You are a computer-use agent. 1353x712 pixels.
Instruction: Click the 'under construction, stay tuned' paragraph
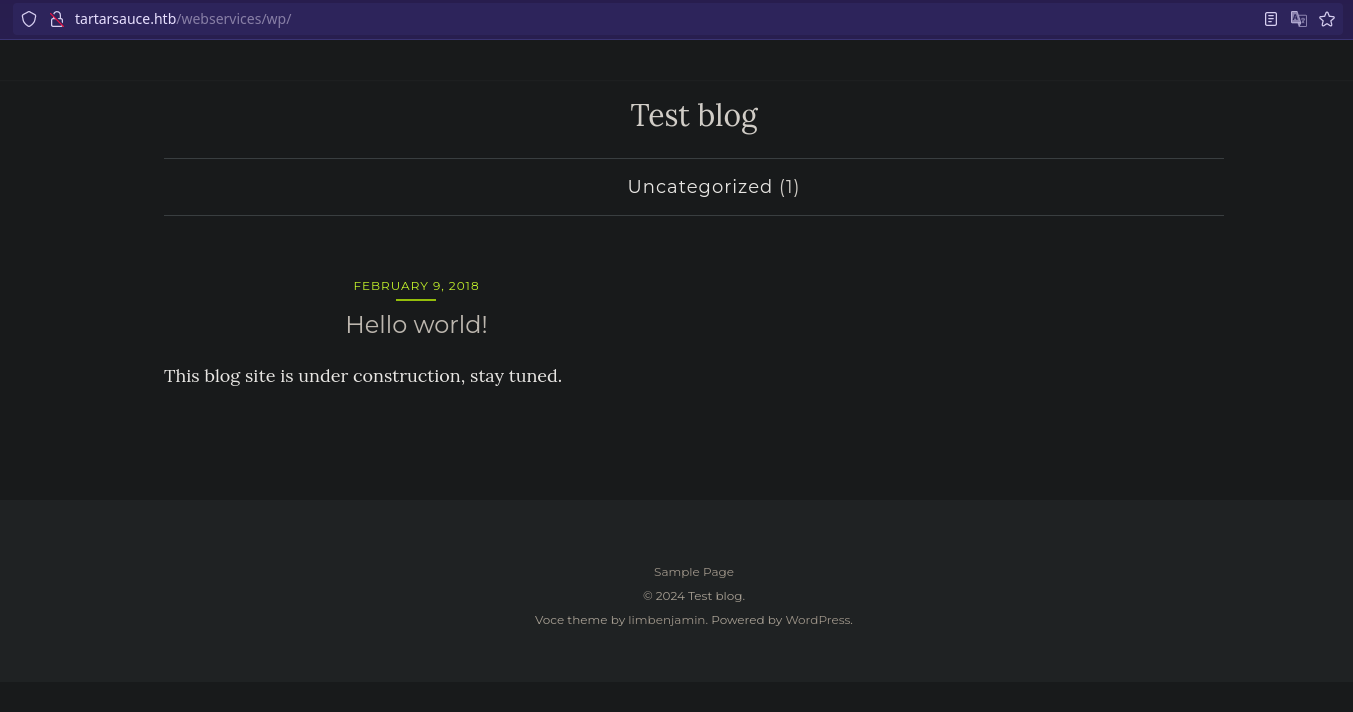tap(362, 376)
